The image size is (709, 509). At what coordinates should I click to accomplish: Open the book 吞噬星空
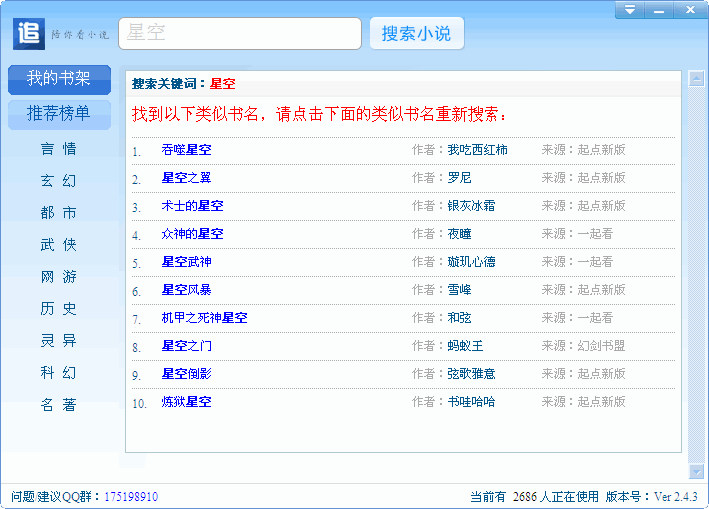coord(186,150)
